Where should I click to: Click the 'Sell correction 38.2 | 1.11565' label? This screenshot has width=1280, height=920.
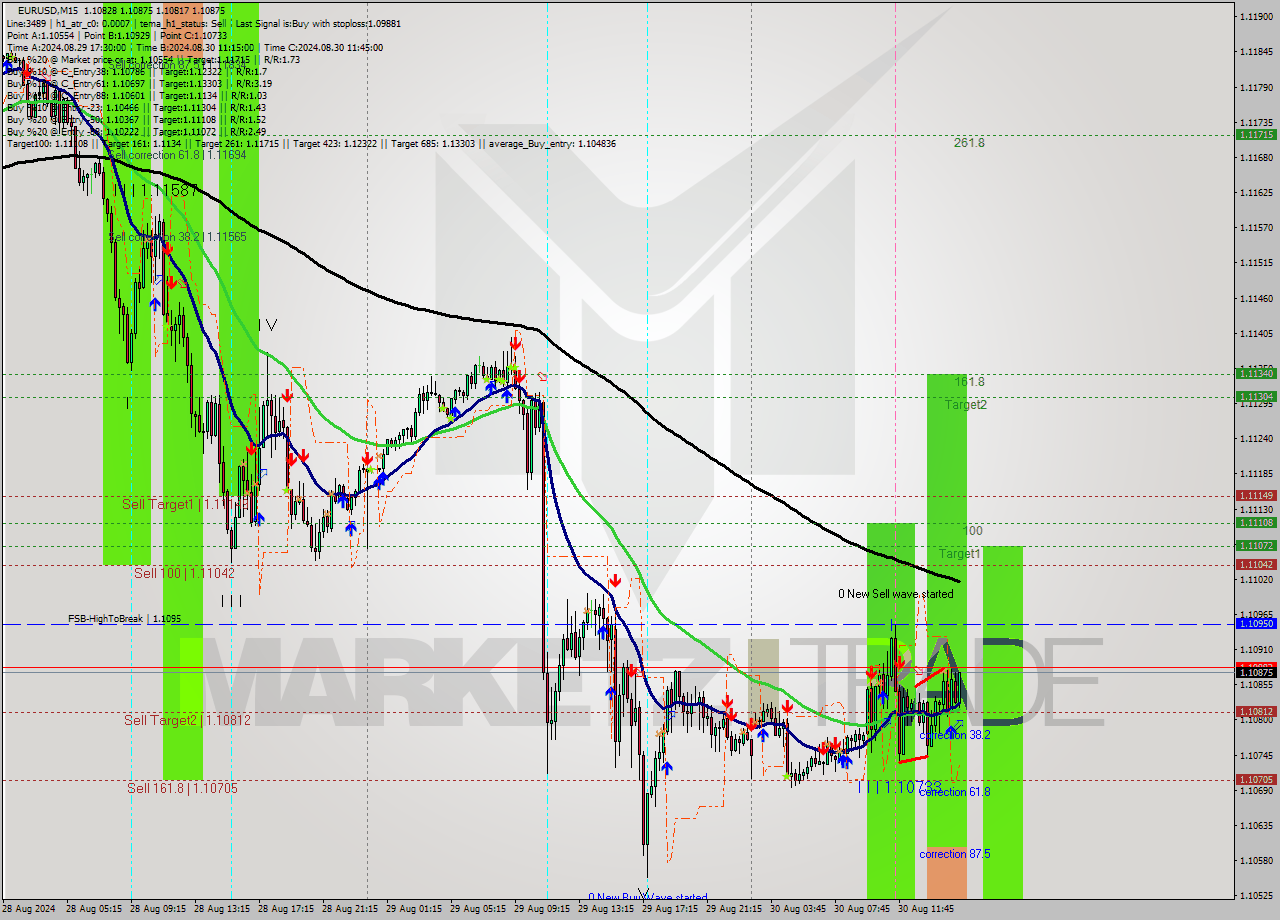pyautogui.click(x=177, y=237)
